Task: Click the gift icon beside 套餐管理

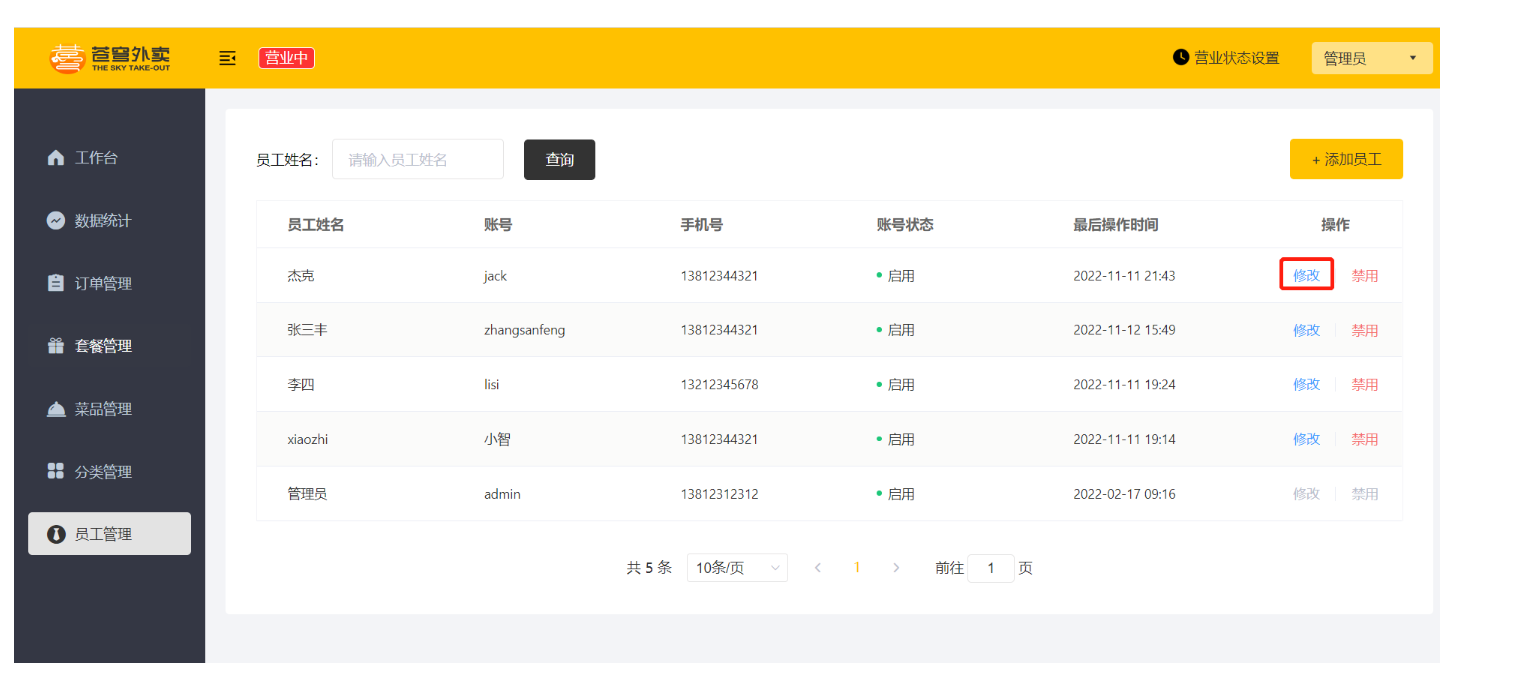Action: 56,346
